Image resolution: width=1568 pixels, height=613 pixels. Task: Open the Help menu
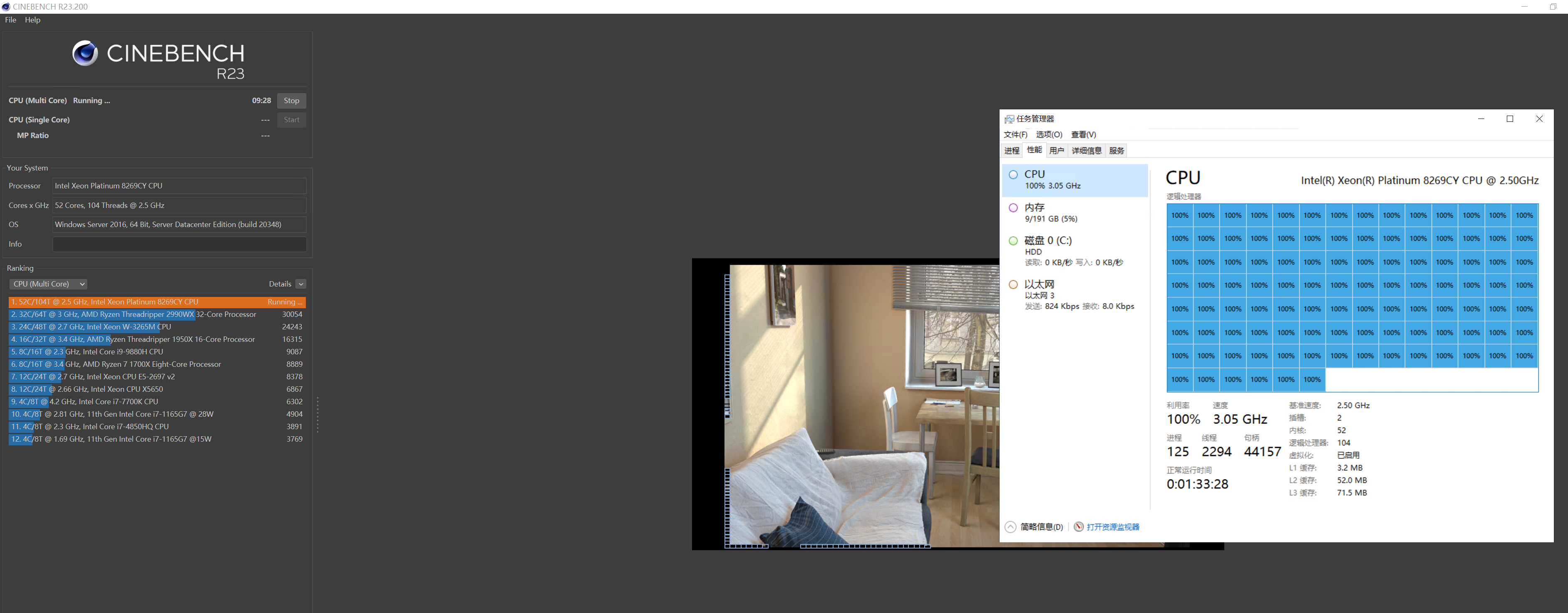[32, 20]
